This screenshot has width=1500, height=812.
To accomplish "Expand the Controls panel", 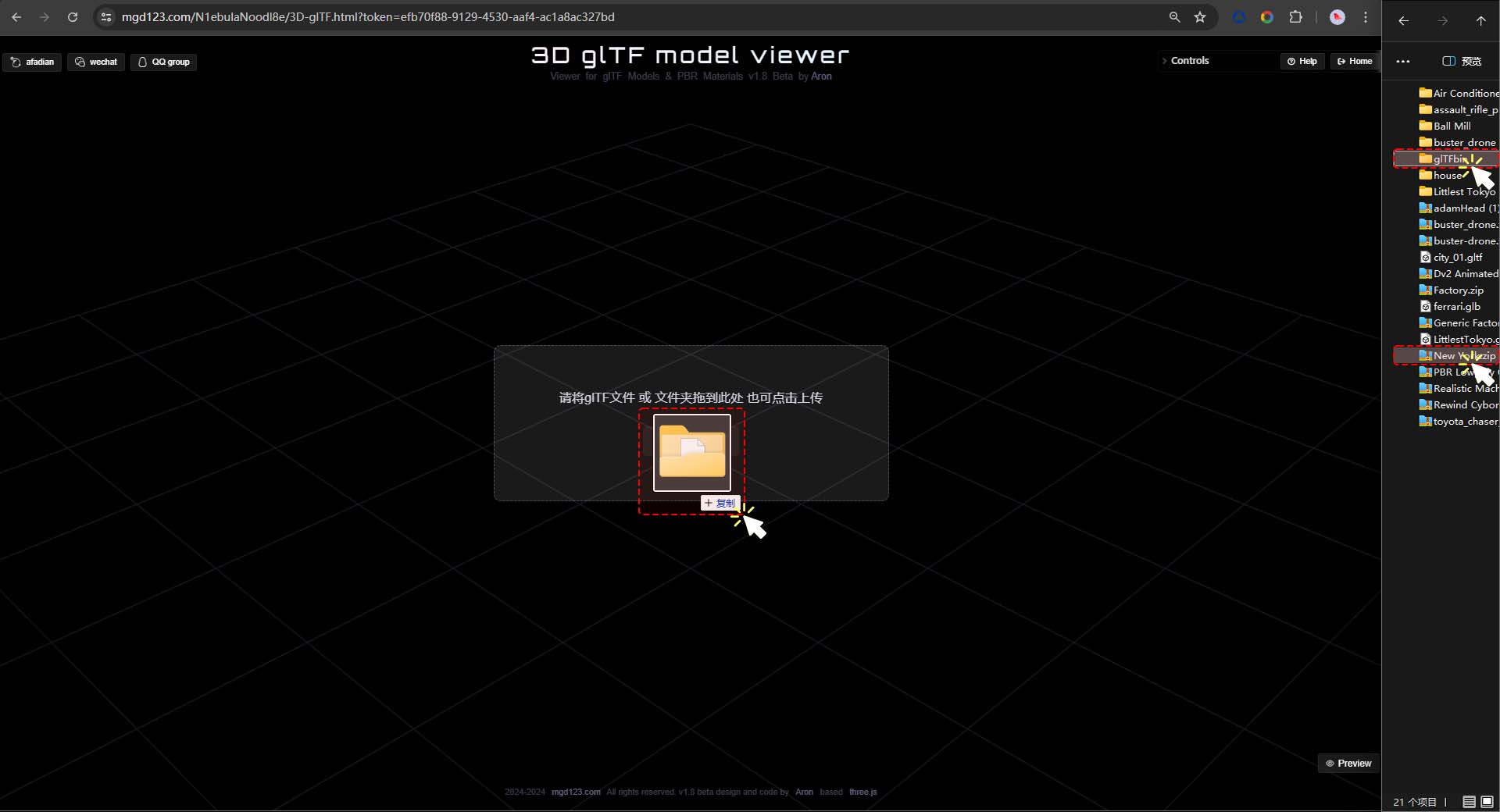I will [x=1189, y=61].
